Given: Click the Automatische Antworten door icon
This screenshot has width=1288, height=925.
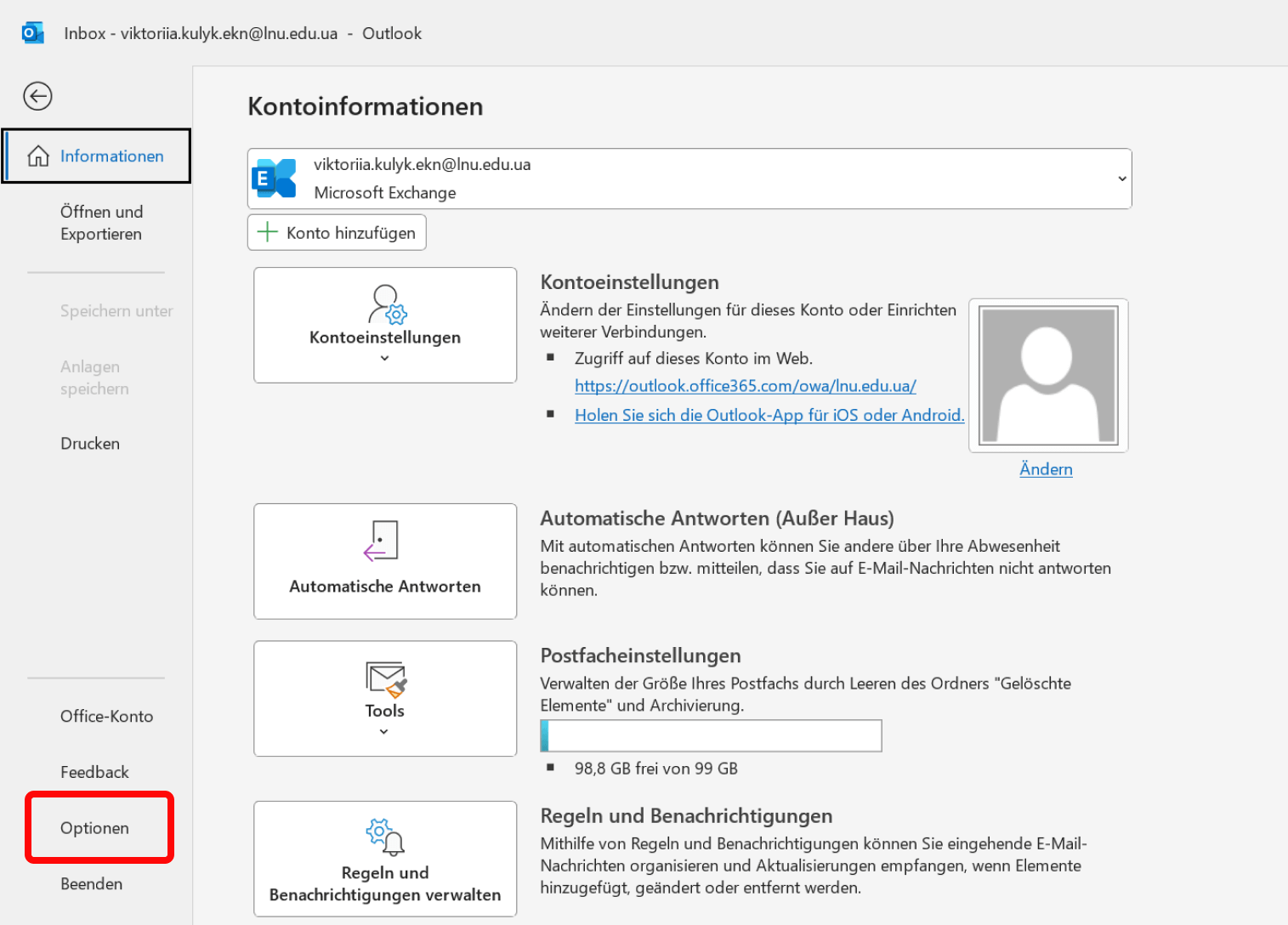Looking at the screenshot, I should (x=381, y=541).
